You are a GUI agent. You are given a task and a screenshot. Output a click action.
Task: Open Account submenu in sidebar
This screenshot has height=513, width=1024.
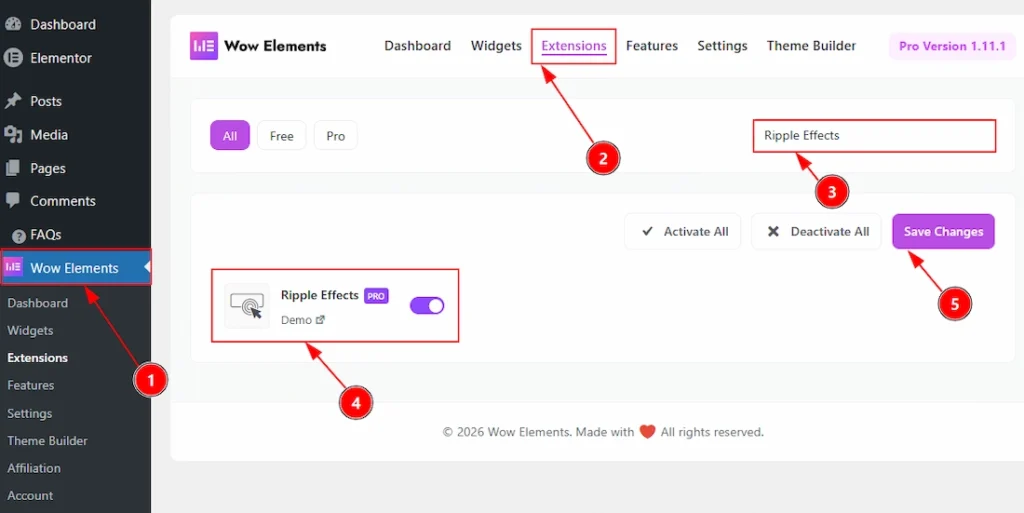click(30, 495)
